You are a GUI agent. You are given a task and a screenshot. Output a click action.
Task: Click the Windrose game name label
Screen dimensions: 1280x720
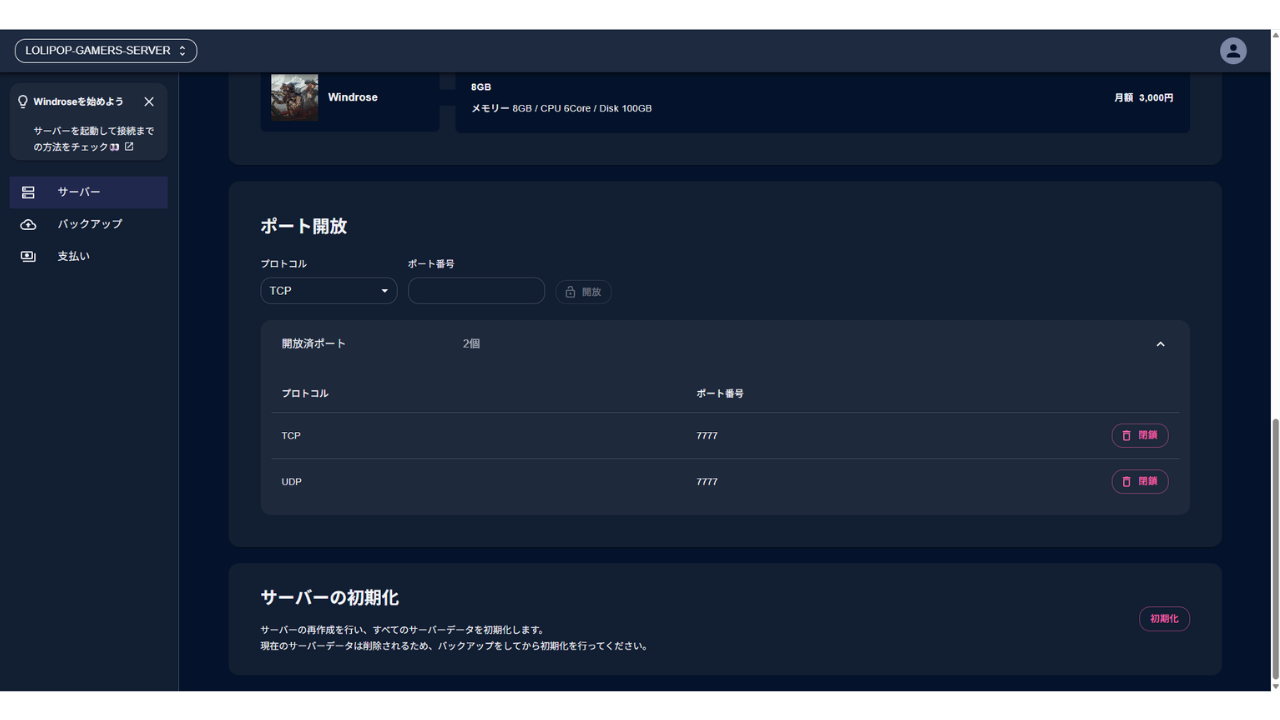tap(353, 97)
